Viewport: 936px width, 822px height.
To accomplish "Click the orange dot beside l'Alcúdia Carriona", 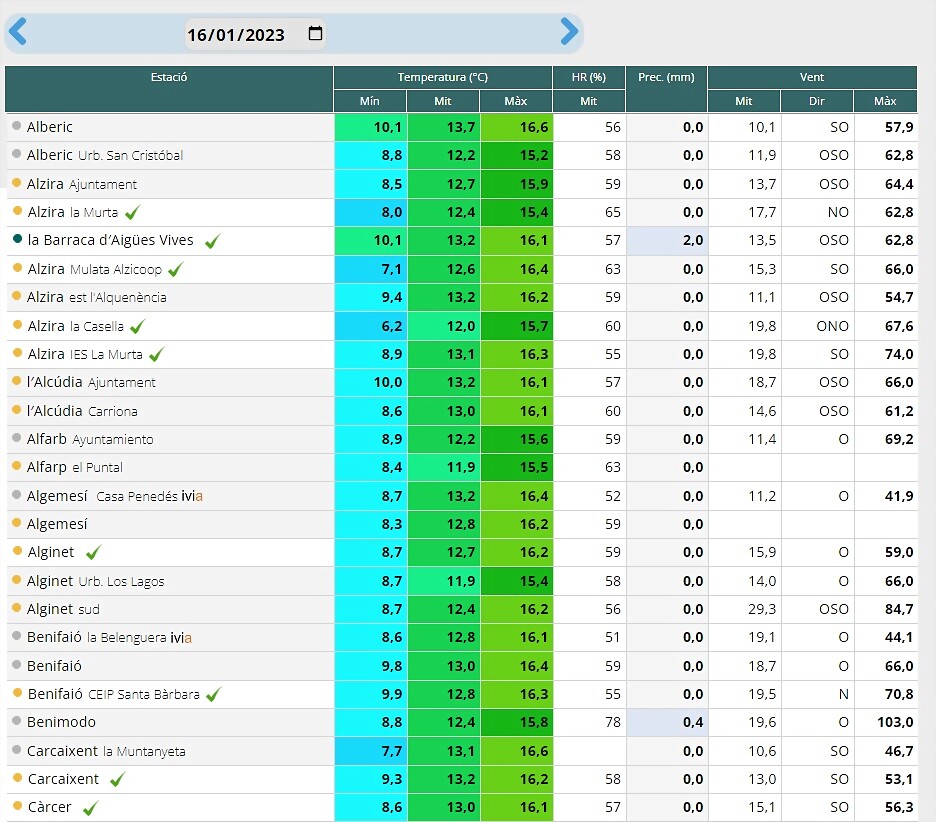I will 17,410.
